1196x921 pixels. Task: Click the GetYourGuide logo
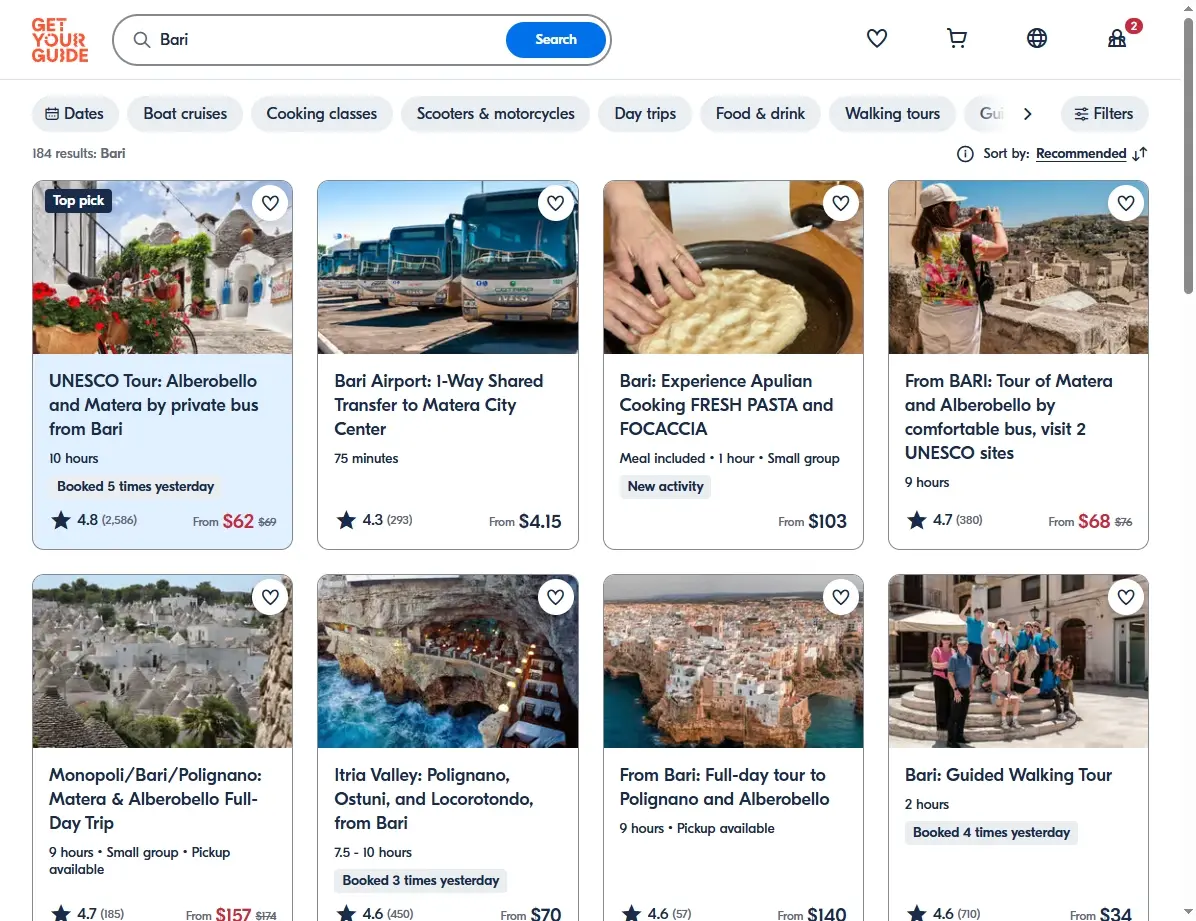[x=59, y=40]
